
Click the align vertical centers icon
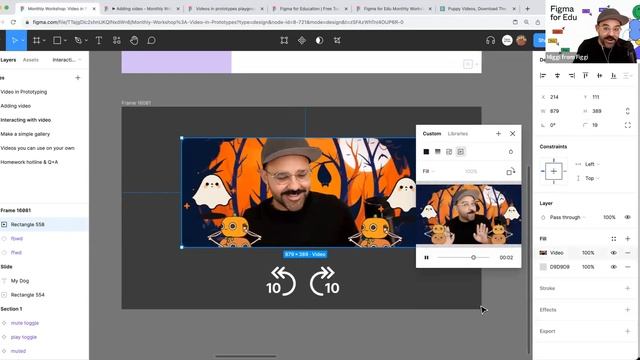click(599, 76)
